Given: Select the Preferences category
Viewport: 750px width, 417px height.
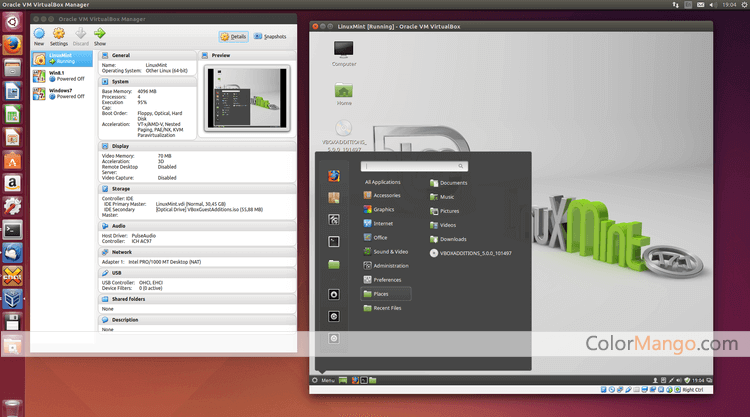Looking at the screenshot, I should coord(382,280).
